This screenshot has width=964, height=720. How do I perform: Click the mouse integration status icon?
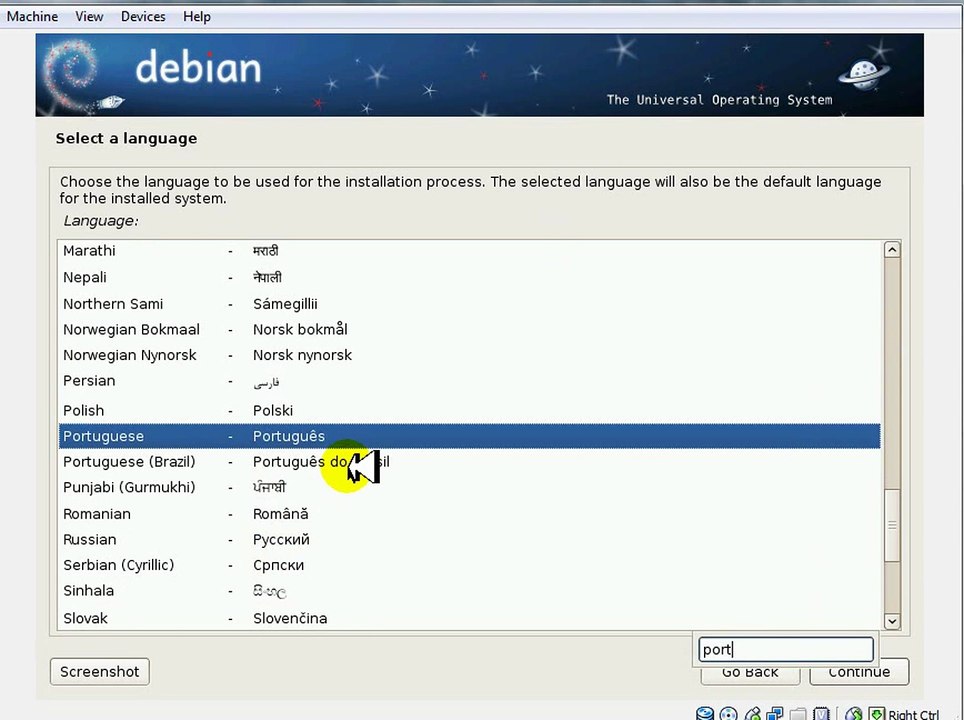[853, 713]
